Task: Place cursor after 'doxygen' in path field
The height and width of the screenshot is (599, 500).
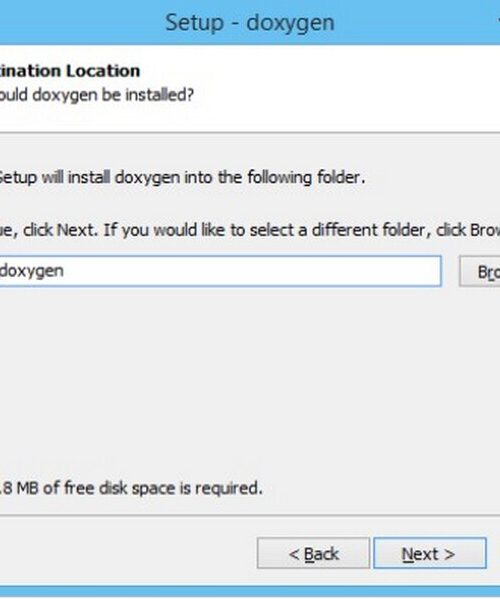Action: tap(65, 271)
